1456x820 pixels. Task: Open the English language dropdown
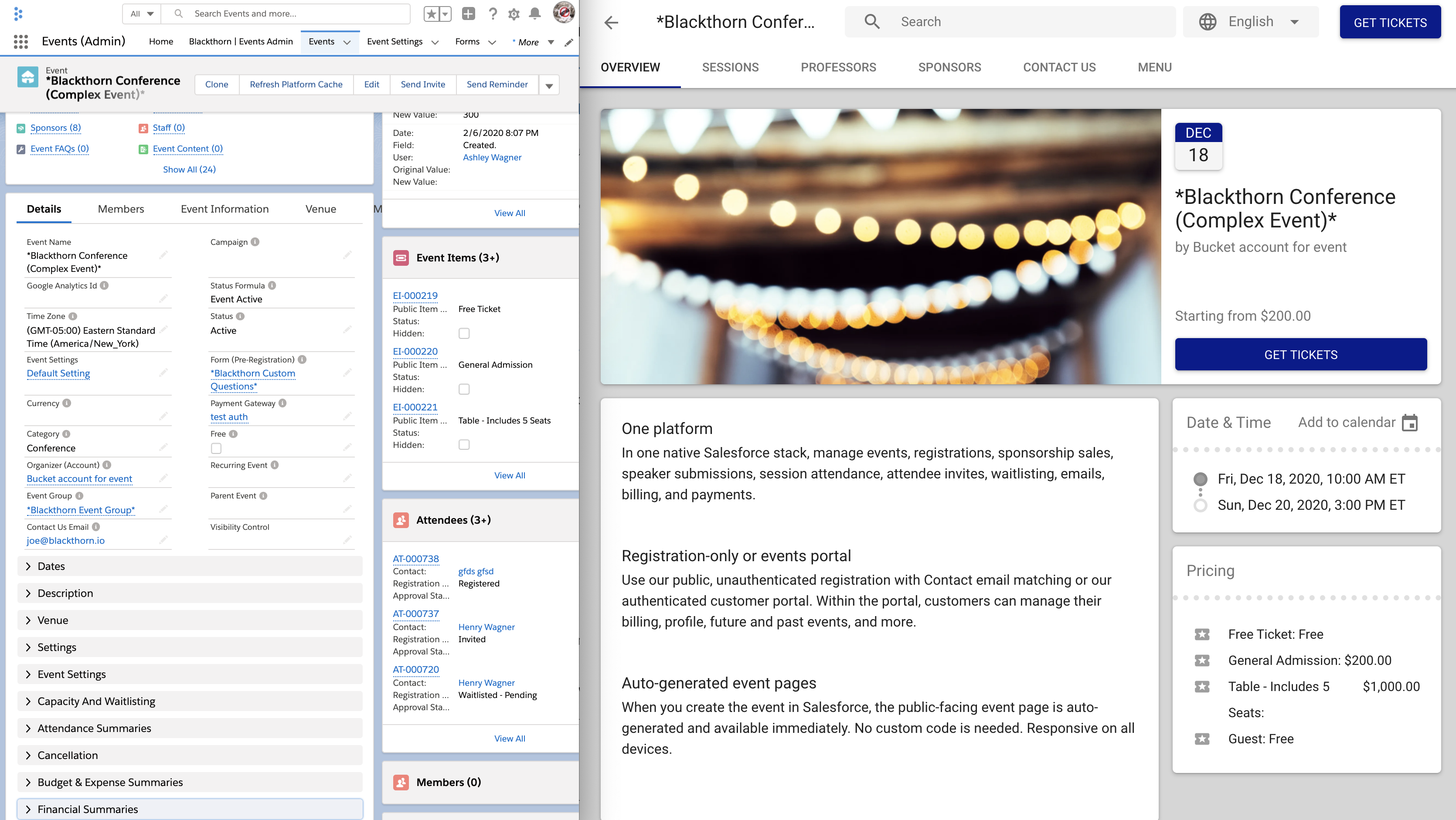(1250, 21)
